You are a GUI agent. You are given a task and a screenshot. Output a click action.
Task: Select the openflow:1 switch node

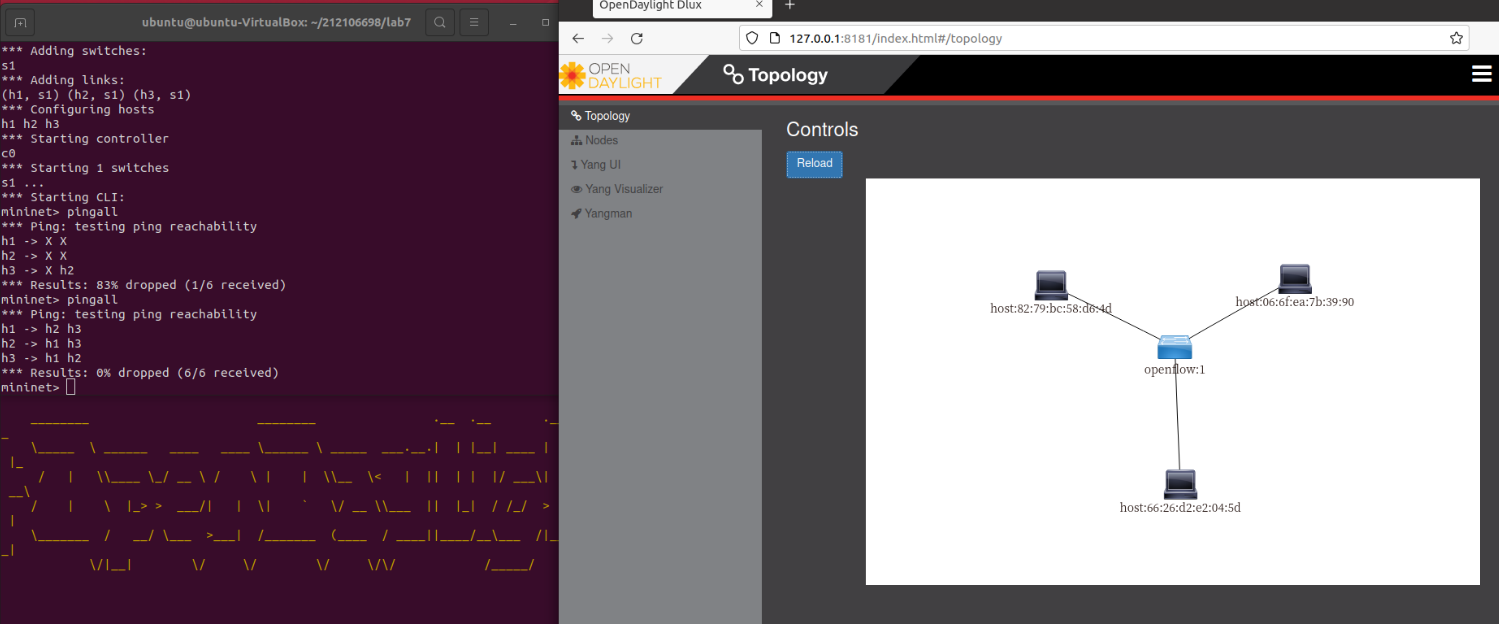click(1175, 347)
